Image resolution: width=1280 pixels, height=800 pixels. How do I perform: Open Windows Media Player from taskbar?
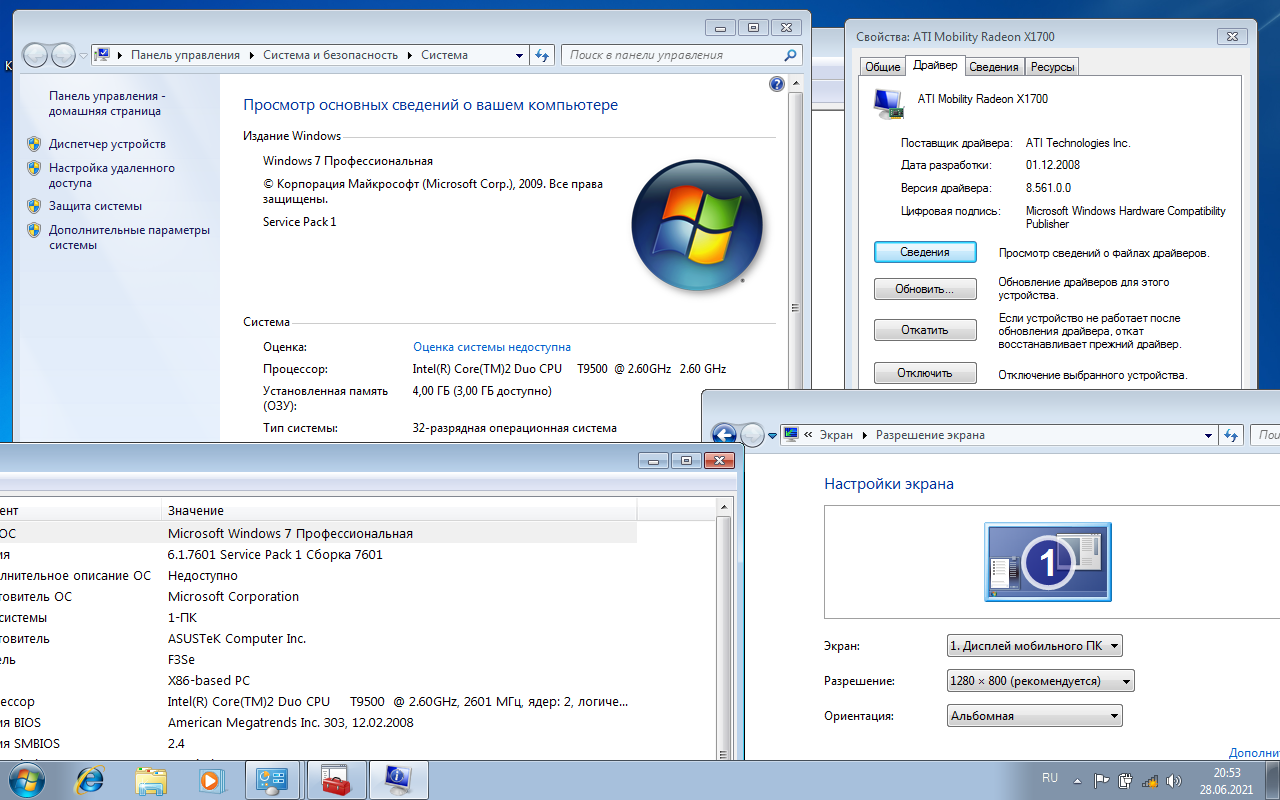point(211,779)
